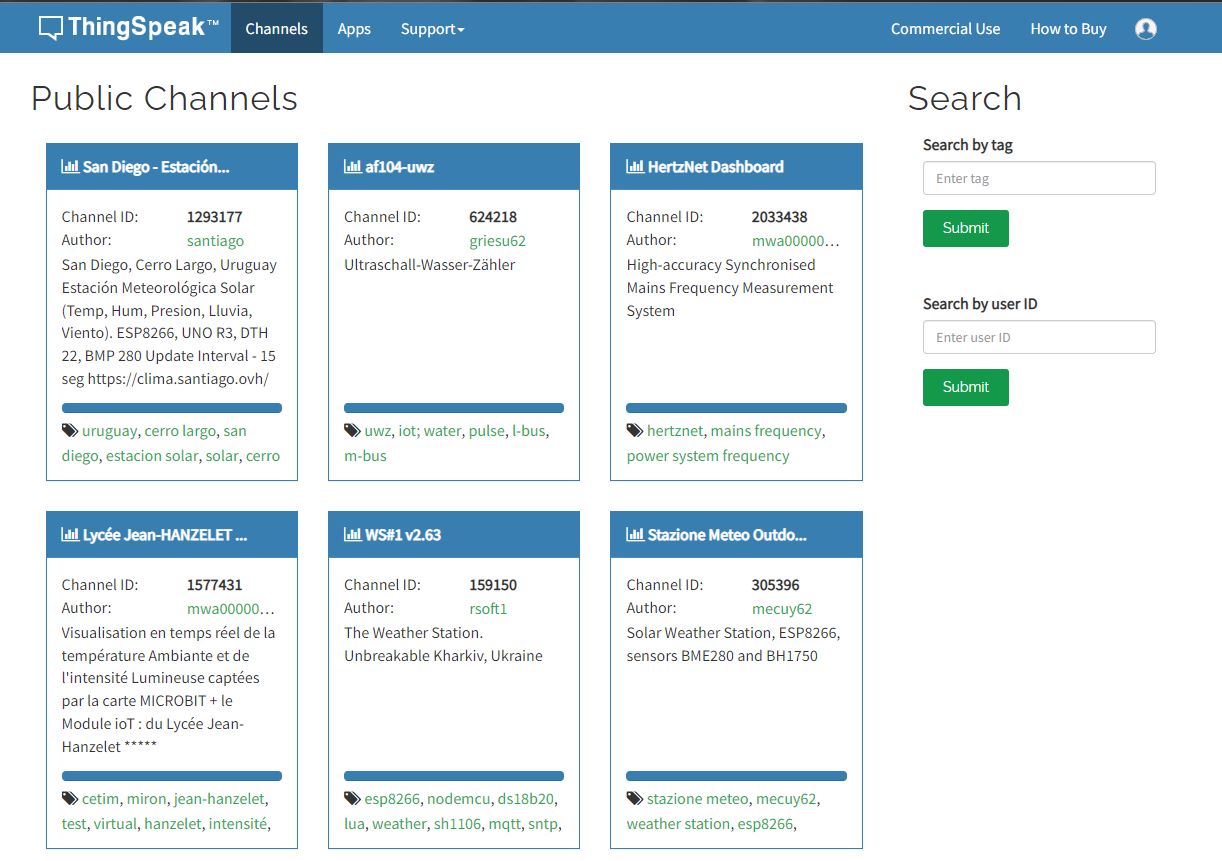
Task: Select the hertznet tag link
Action: (675, 431)
